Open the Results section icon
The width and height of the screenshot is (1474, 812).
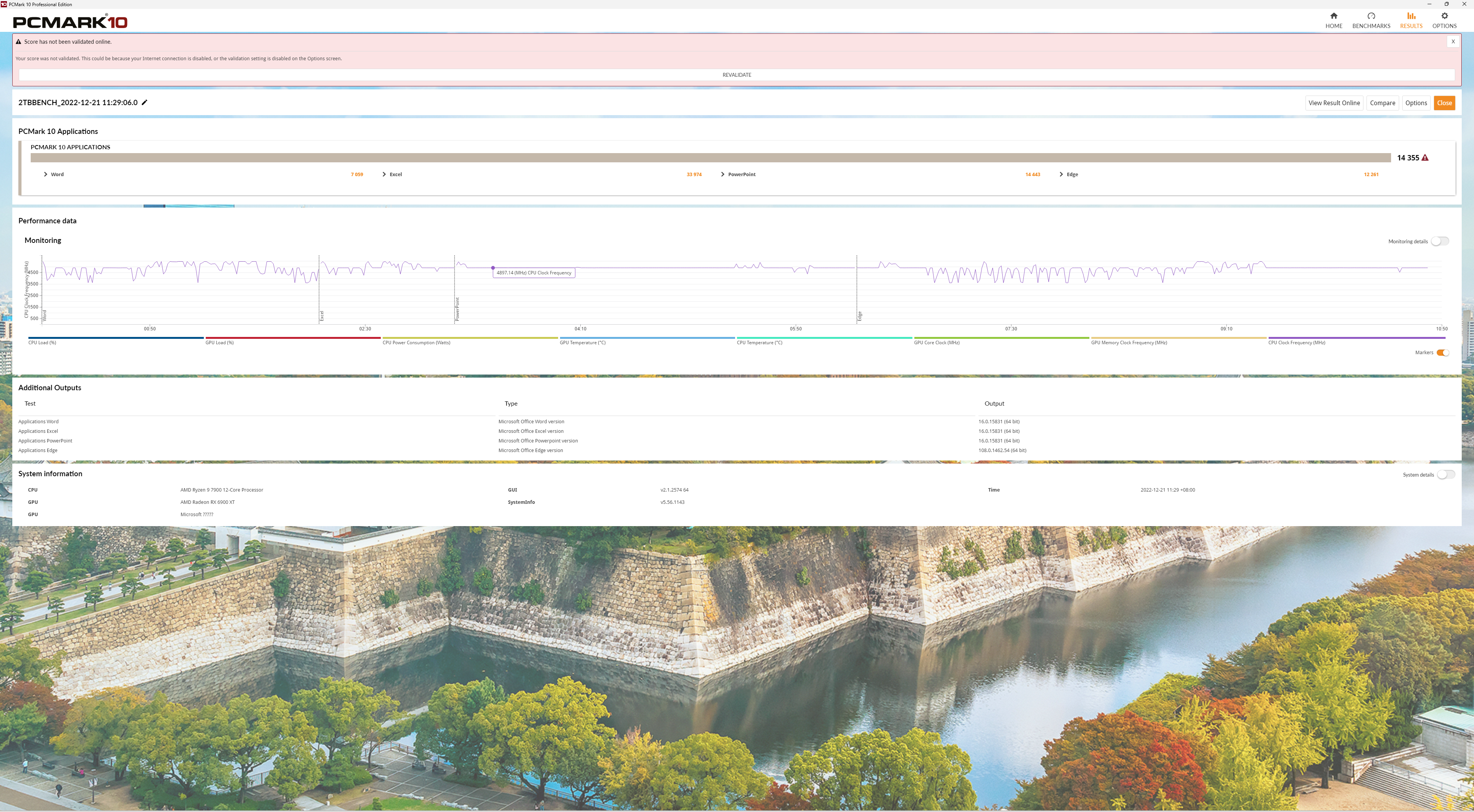click(x=1411, y=16)
